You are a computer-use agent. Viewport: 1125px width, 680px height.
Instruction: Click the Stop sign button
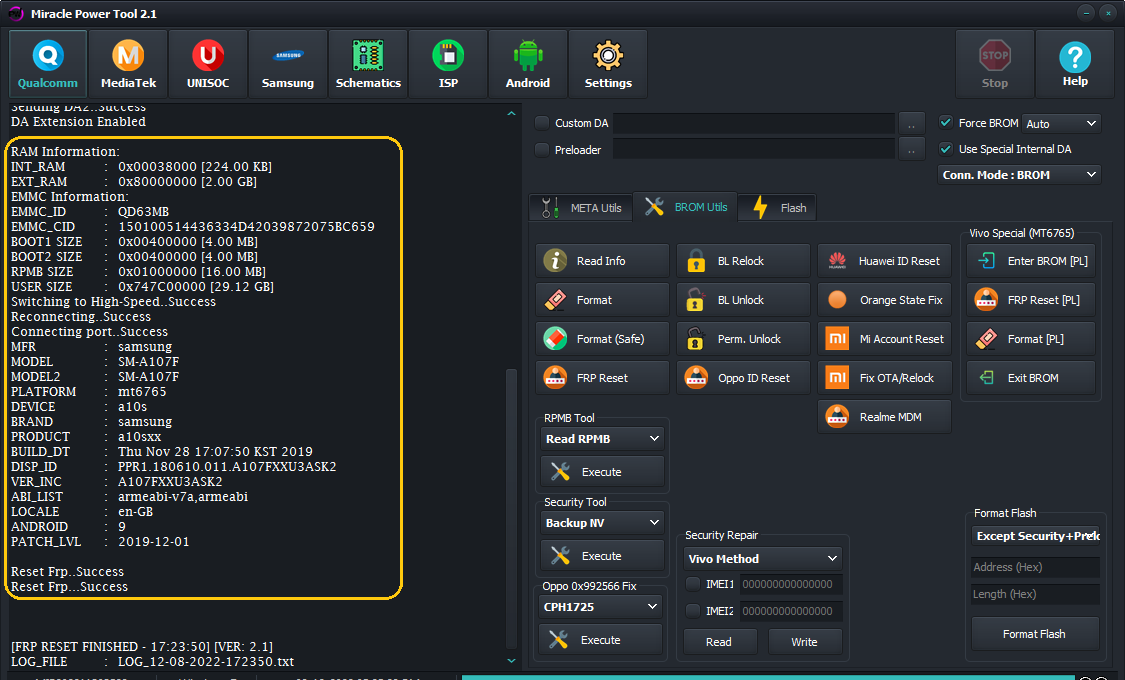(995, 64)
